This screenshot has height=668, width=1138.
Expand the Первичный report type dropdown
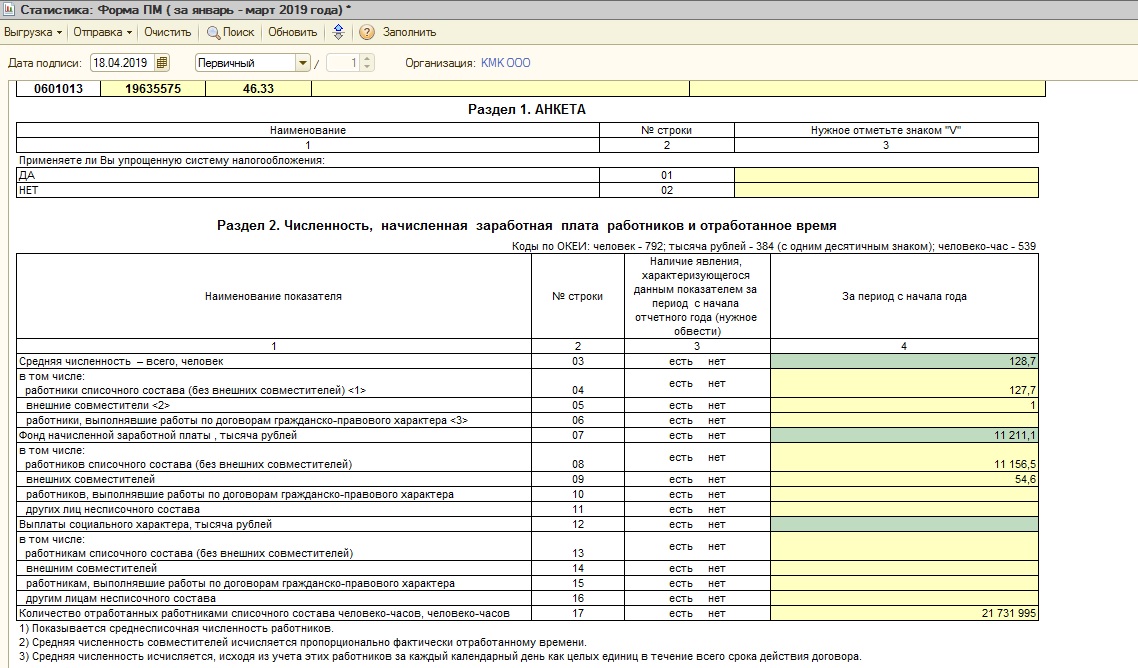click(303, 63)
